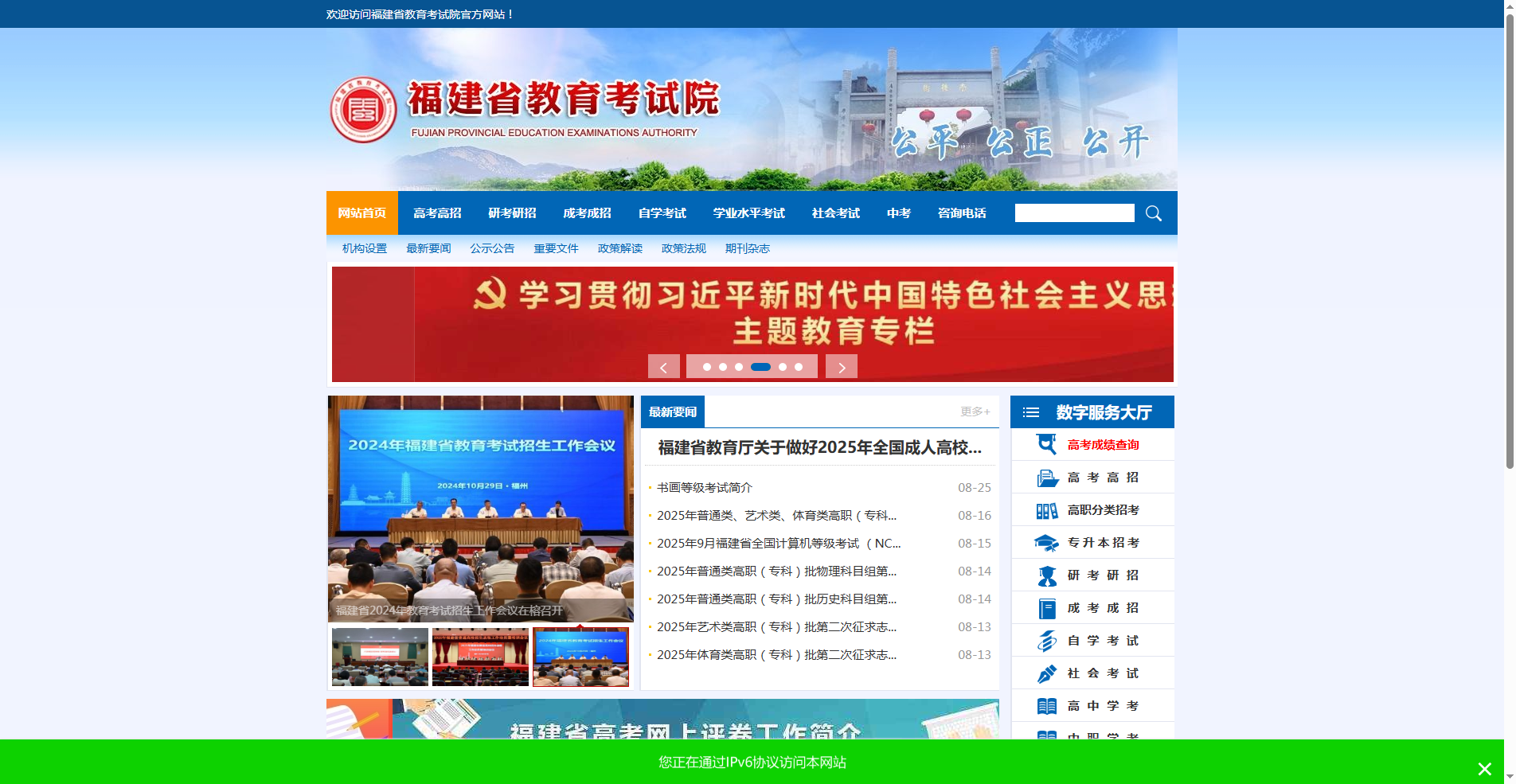The width and height of the screenshot is (1516, 784).
Task: Click inside the search input box
Action: point(1074,213)
